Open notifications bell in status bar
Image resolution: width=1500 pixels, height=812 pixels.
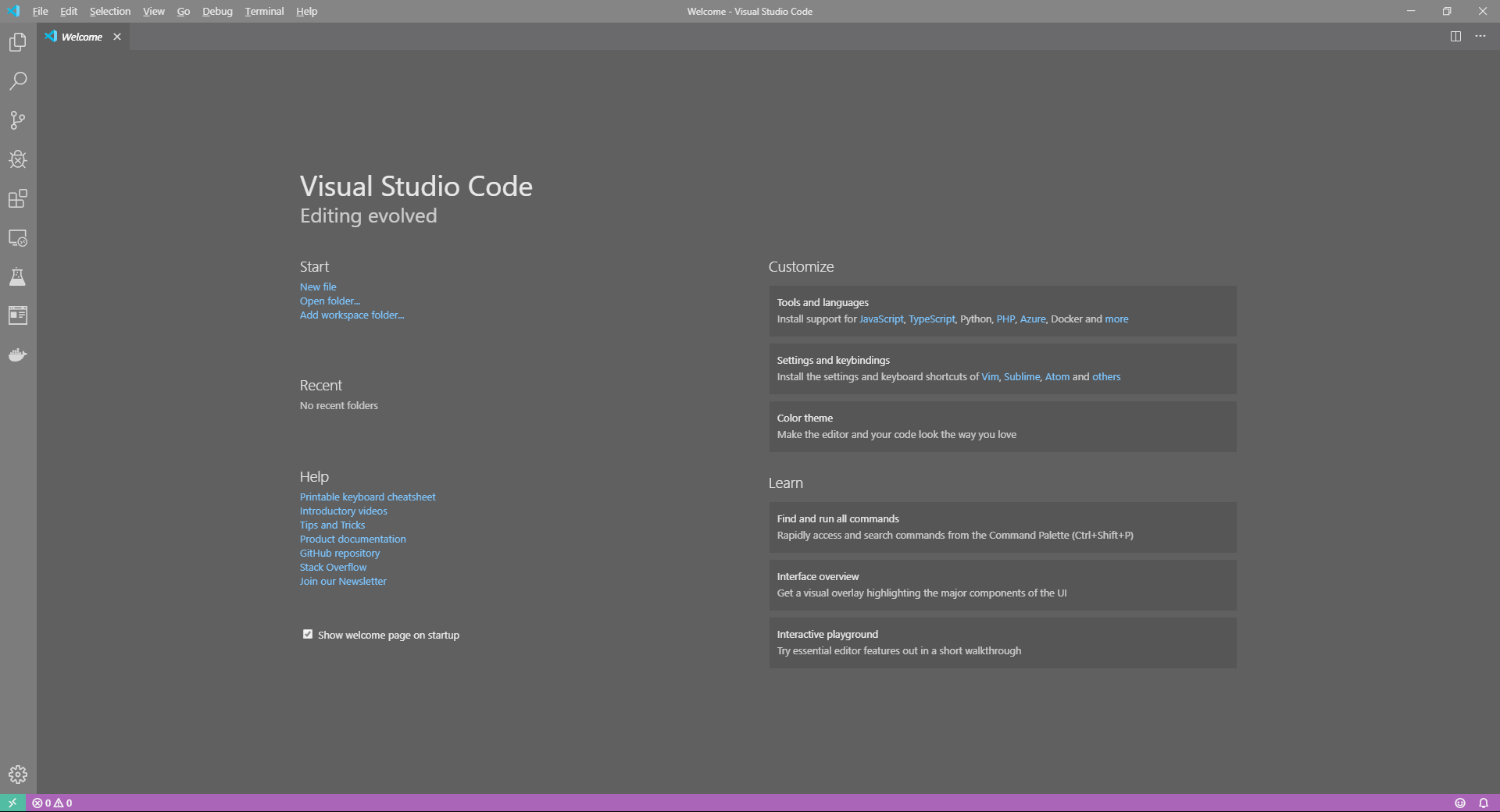click(x=1483, y=803)
